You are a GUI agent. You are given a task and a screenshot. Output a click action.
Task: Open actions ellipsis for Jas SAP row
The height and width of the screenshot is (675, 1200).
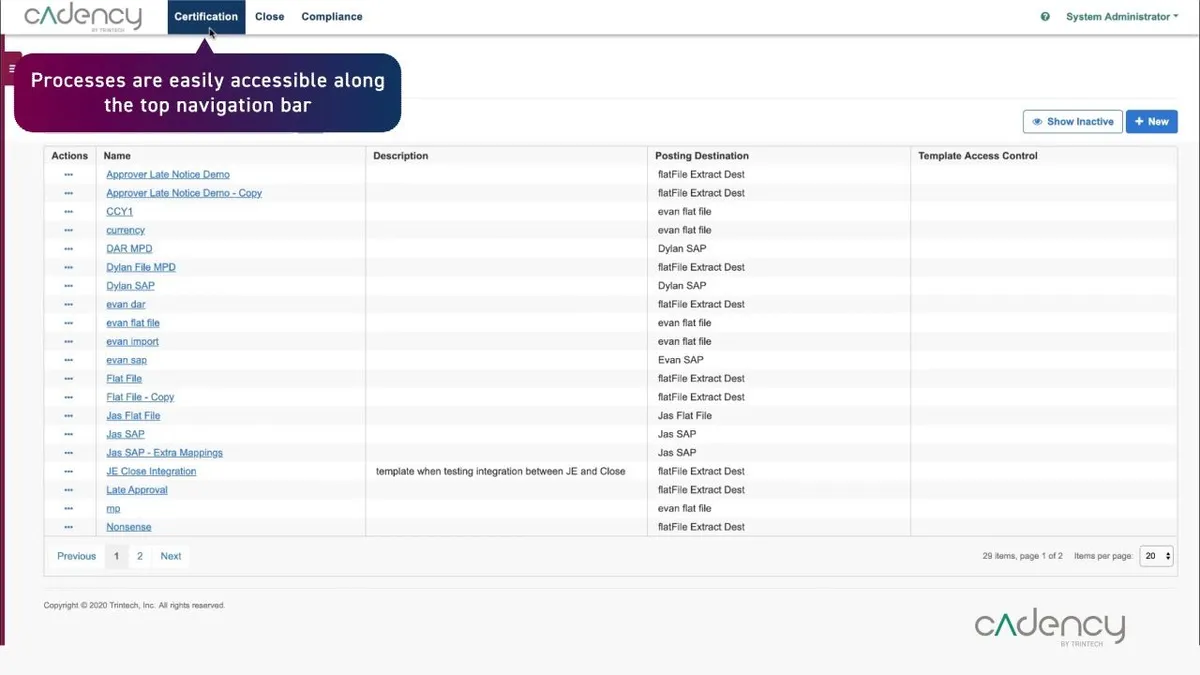(69, 434)
